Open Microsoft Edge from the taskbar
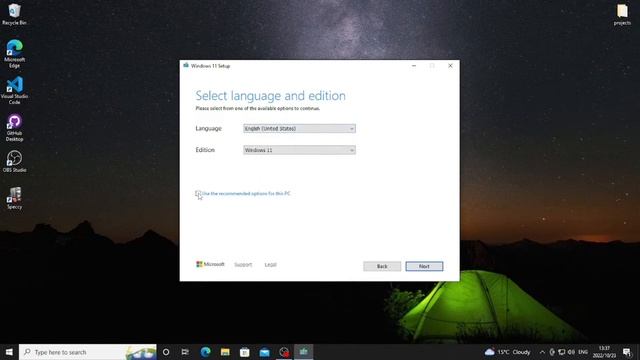Viewport: 640px width, 360px height. tap(205, 352)
